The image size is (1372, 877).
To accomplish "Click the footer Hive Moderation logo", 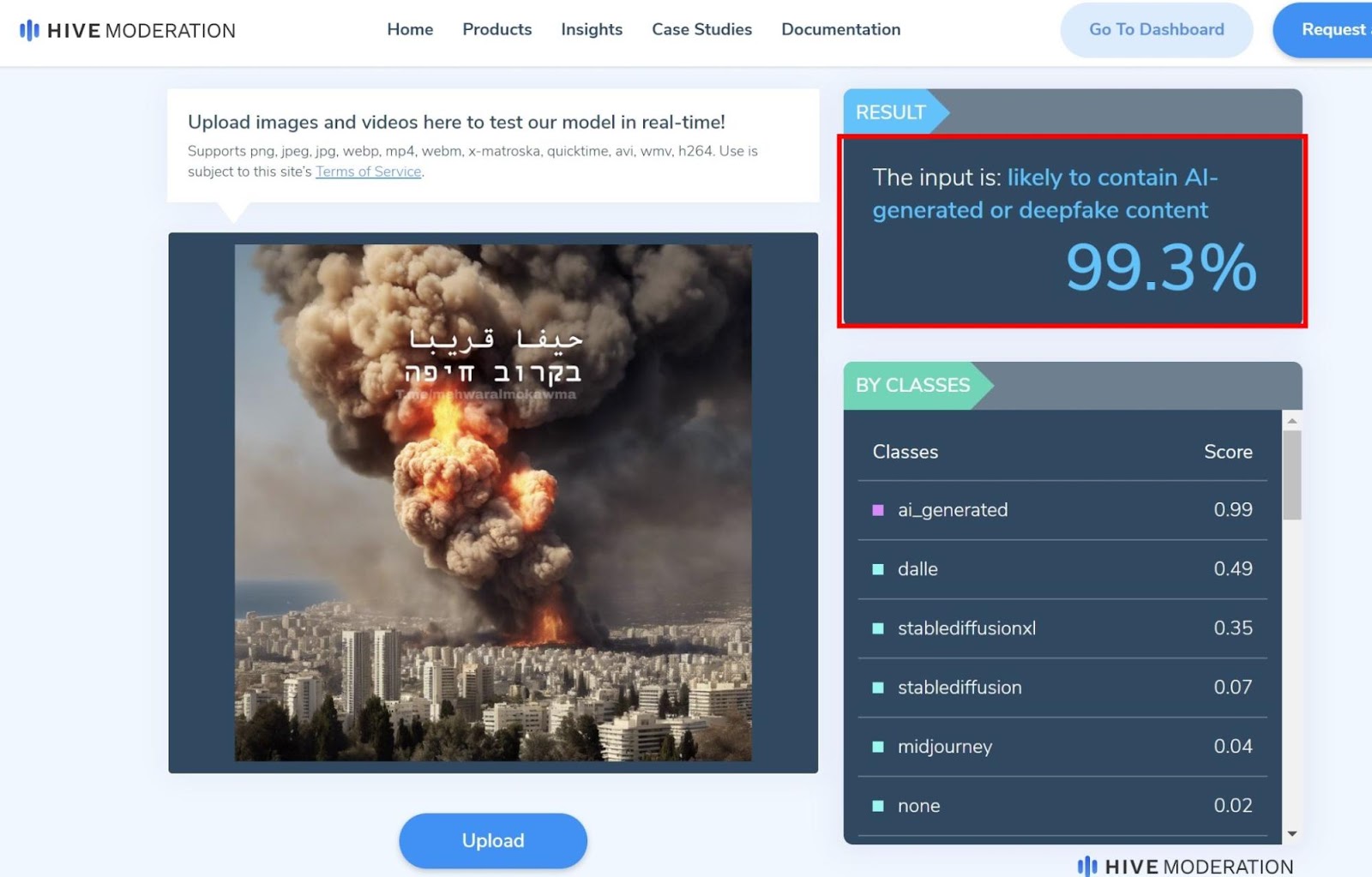I will tap(1184, 866).
